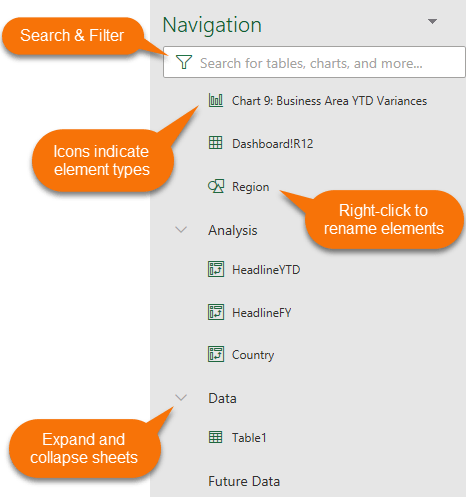
Task: Click the table icon beside Table1
Action: pyautogui.click(x=216, y=437)
